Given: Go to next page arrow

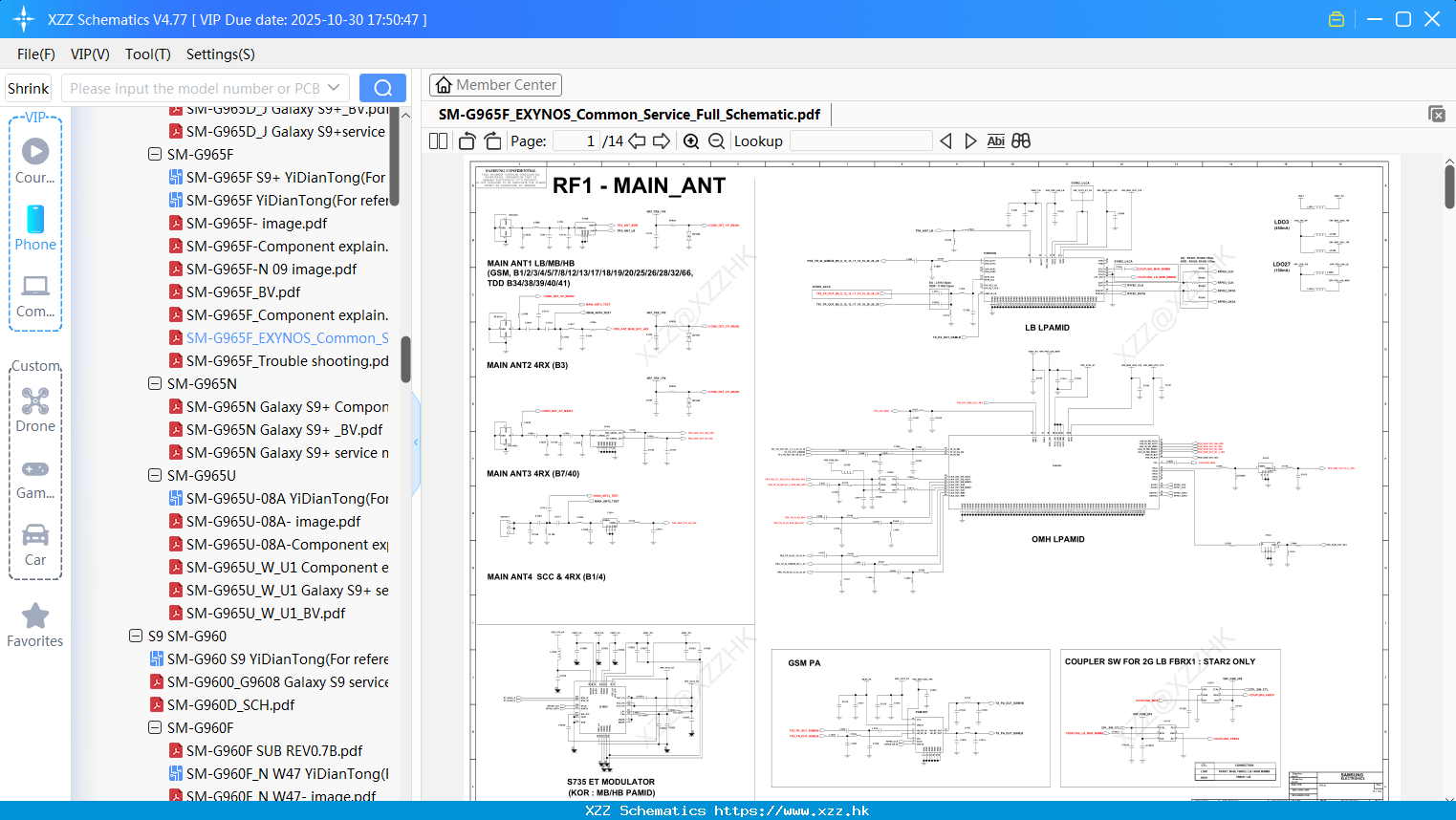Looking at the screenshot, I should tap(661, 140).
